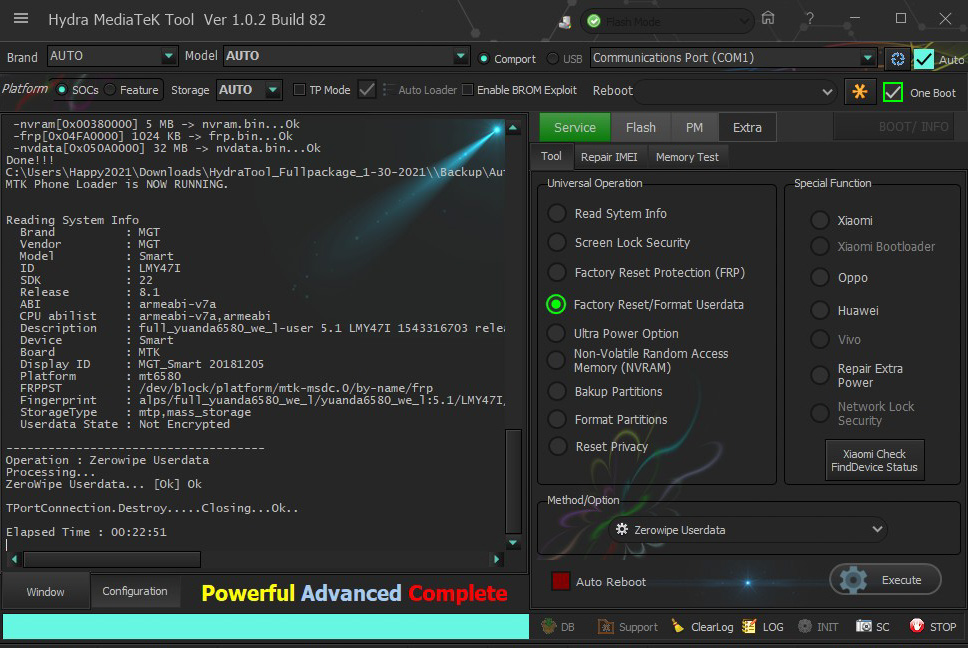Screen dimensions: 968x648
Task: Toggle the red Auto Reboot box
Action: (561, 581)
